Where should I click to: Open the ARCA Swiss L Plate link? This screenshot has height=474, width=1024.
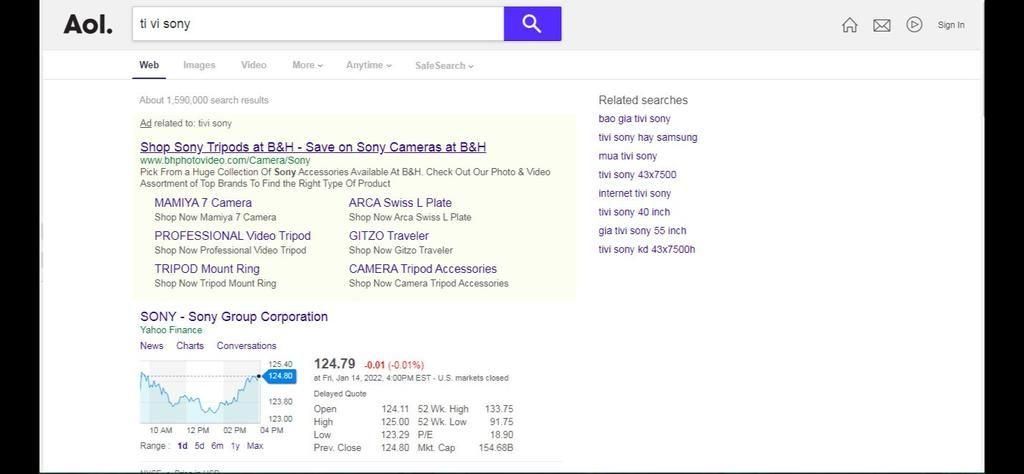coord(400,203)
